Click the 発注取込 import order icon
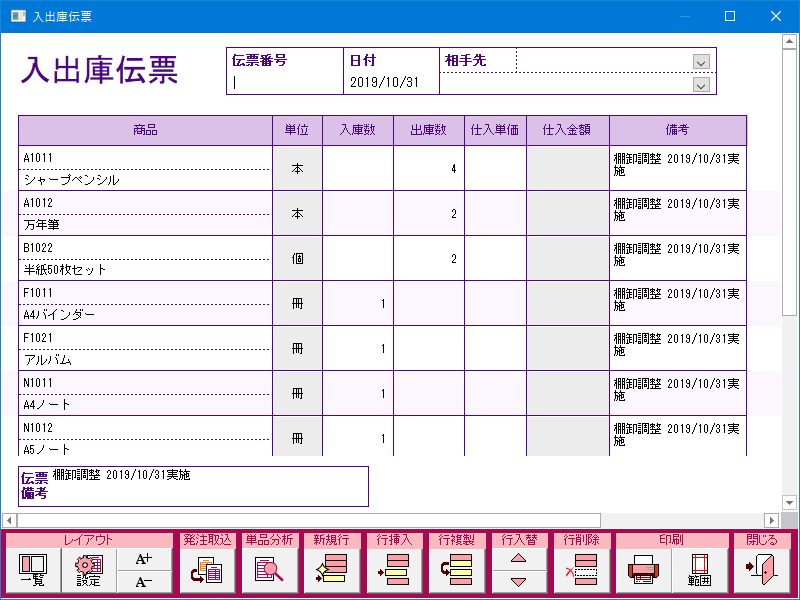This screenshot has height=600, width=800. click(207, 571)
